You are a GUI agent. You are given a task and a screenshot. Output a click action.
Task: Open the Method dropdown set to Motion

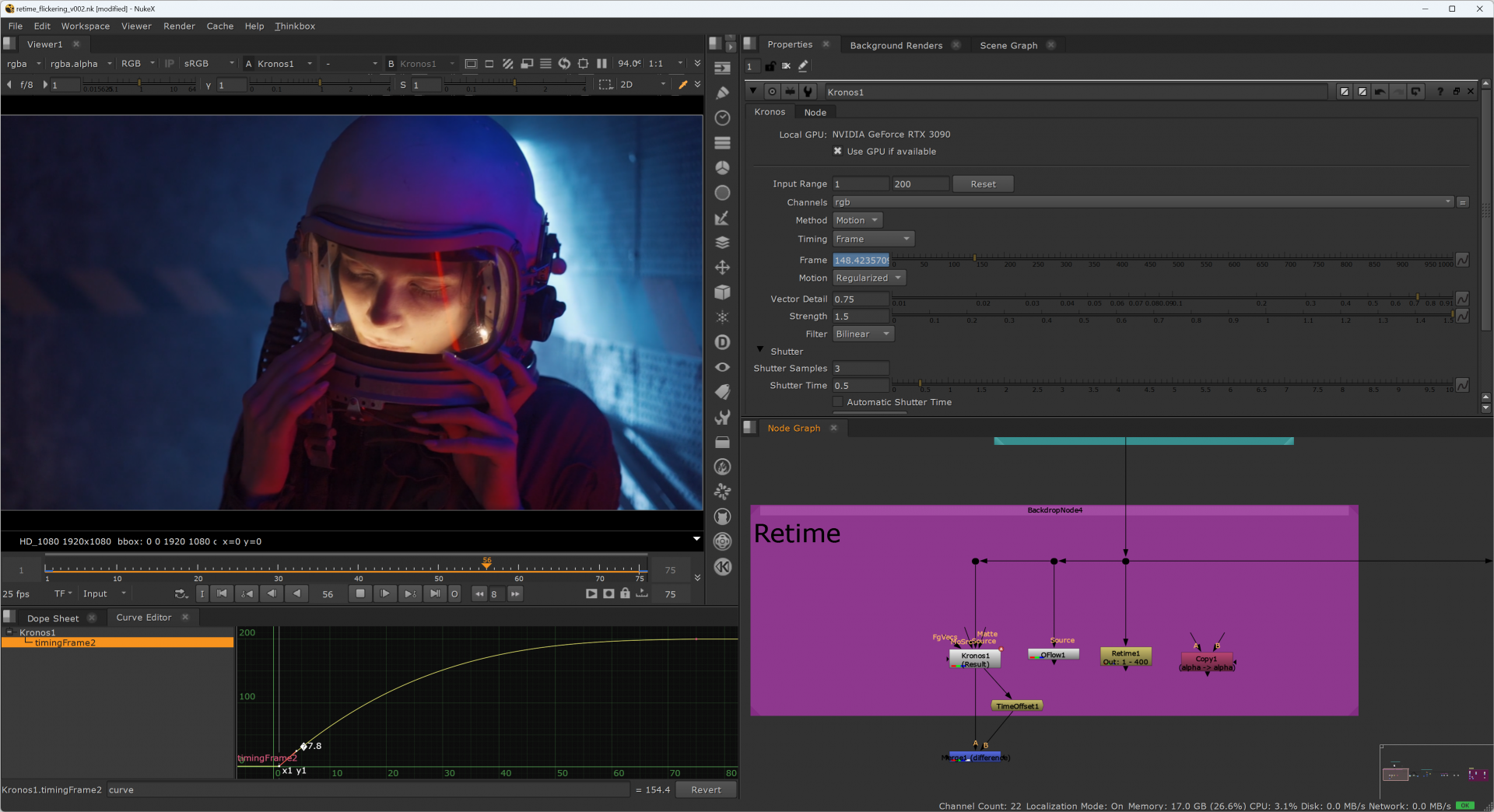pos(857,221)
